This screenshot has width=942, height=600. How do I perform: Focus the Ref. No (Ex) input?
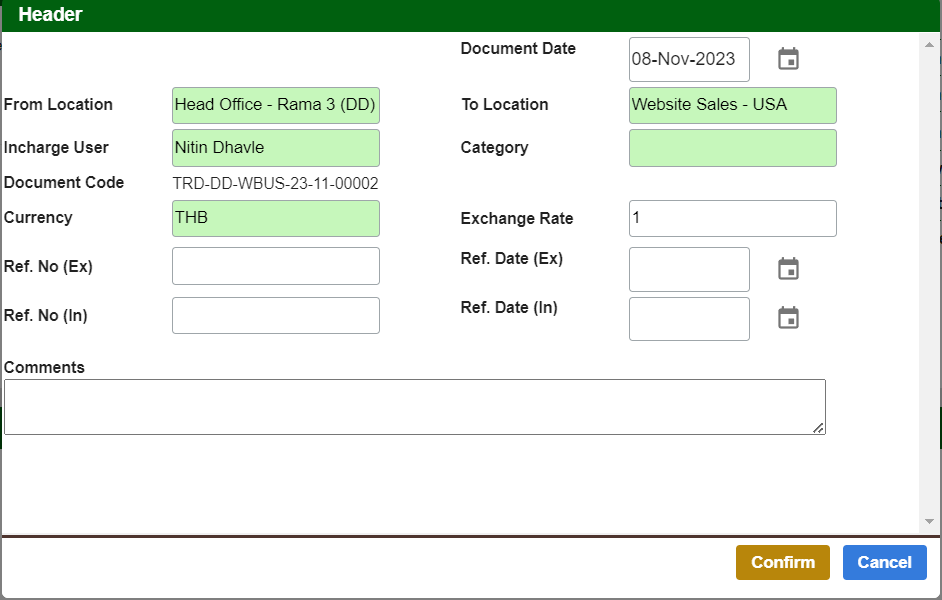pos(275,266)
